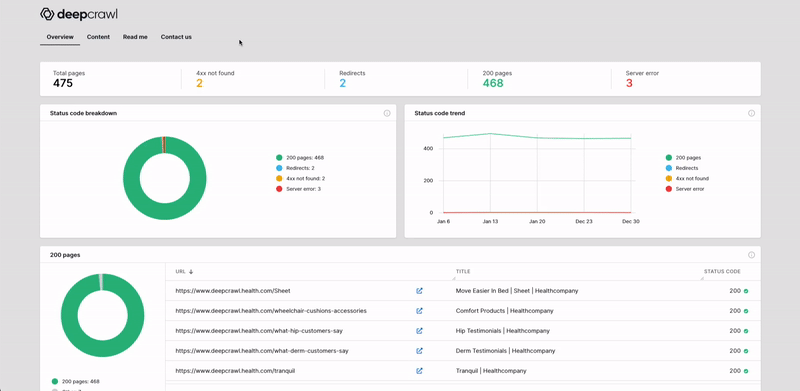This screenshot has width=800, height=391.
Task: Click sort arrow beside URL column header
Action: click(x=191, y=272)
